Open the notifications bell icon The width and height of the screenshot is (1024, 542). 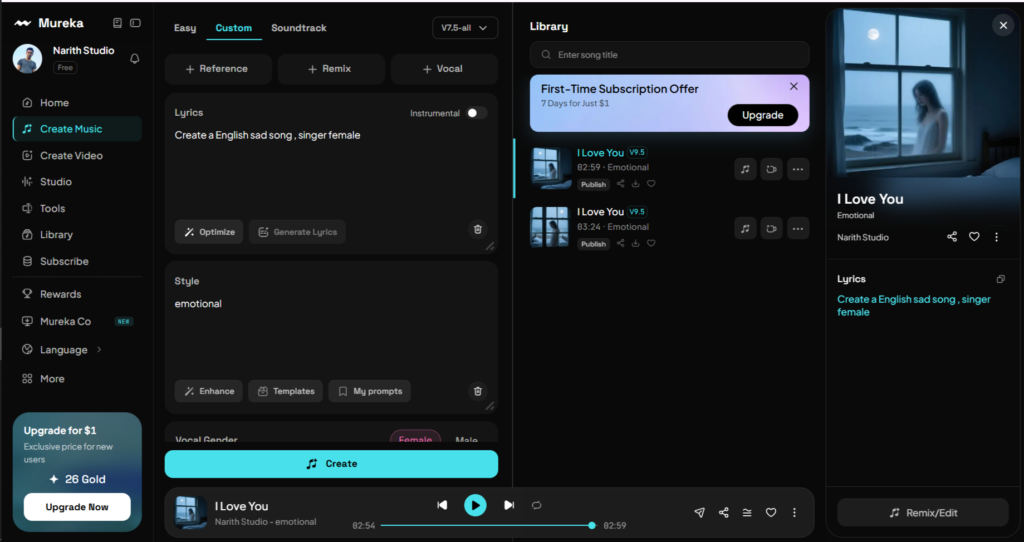tap(135, 59)
